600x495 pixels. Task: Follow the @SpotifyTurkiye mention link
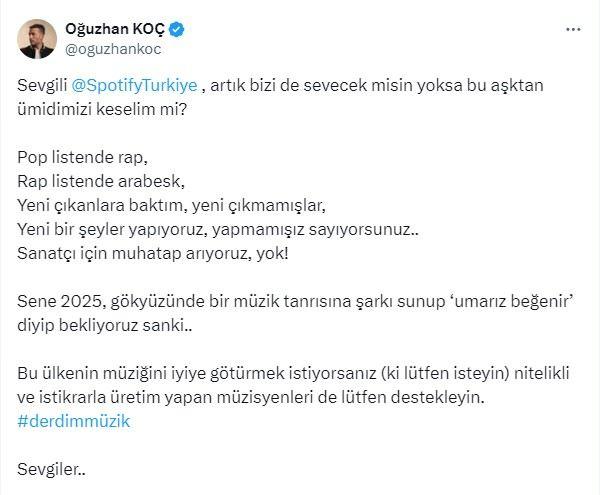pos(134,86)
